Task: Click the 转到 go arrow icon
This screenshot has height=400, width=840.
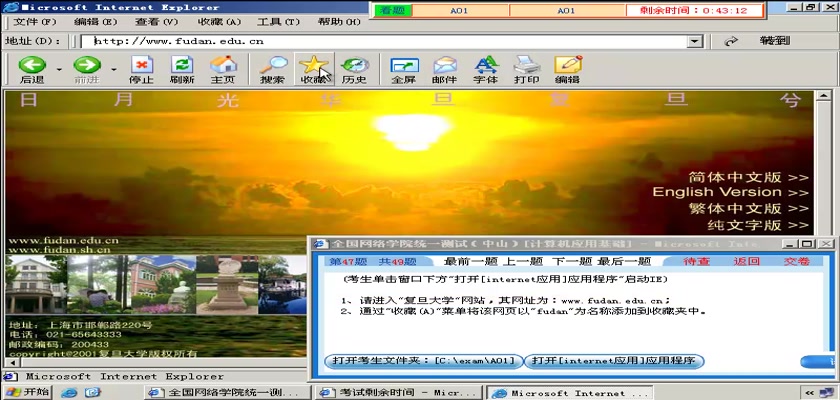Action: click(731, 41)
